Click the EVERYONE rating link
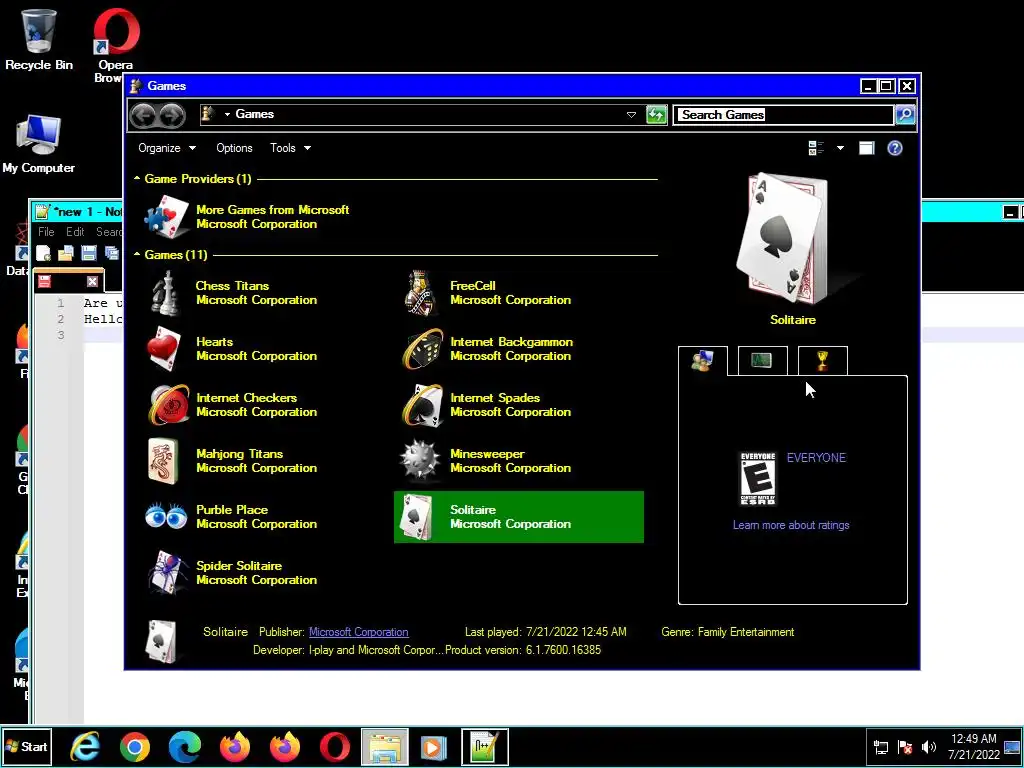Image resolution: width=1024 pixels, height=768 pixels. coord(816,458)
